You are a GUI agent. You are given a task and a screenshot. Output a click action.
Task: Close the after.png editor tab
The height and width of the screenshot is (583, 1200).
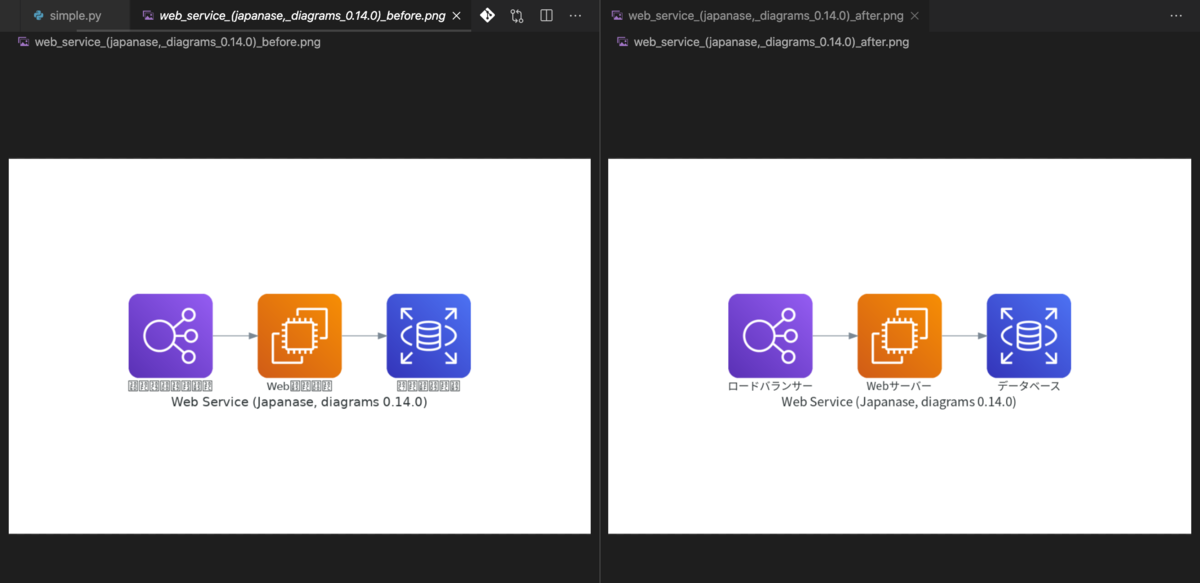coord(915,15)
